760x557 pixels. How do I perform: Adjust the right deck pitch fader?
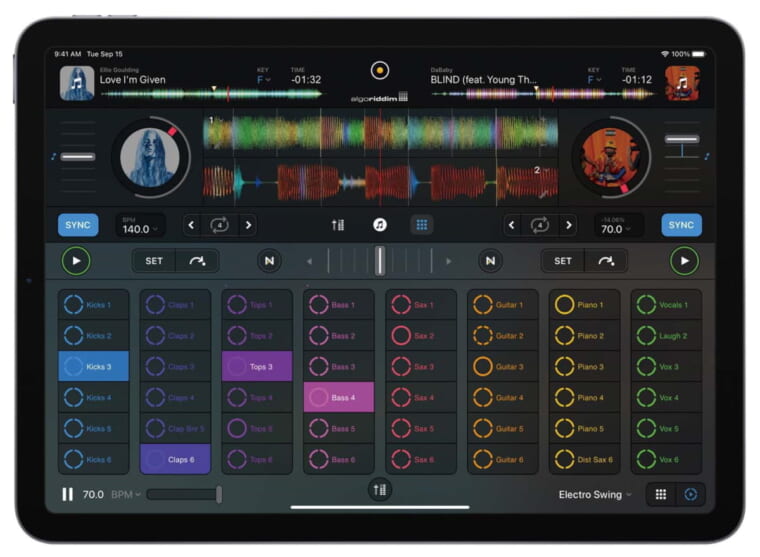tap(681, 139)
